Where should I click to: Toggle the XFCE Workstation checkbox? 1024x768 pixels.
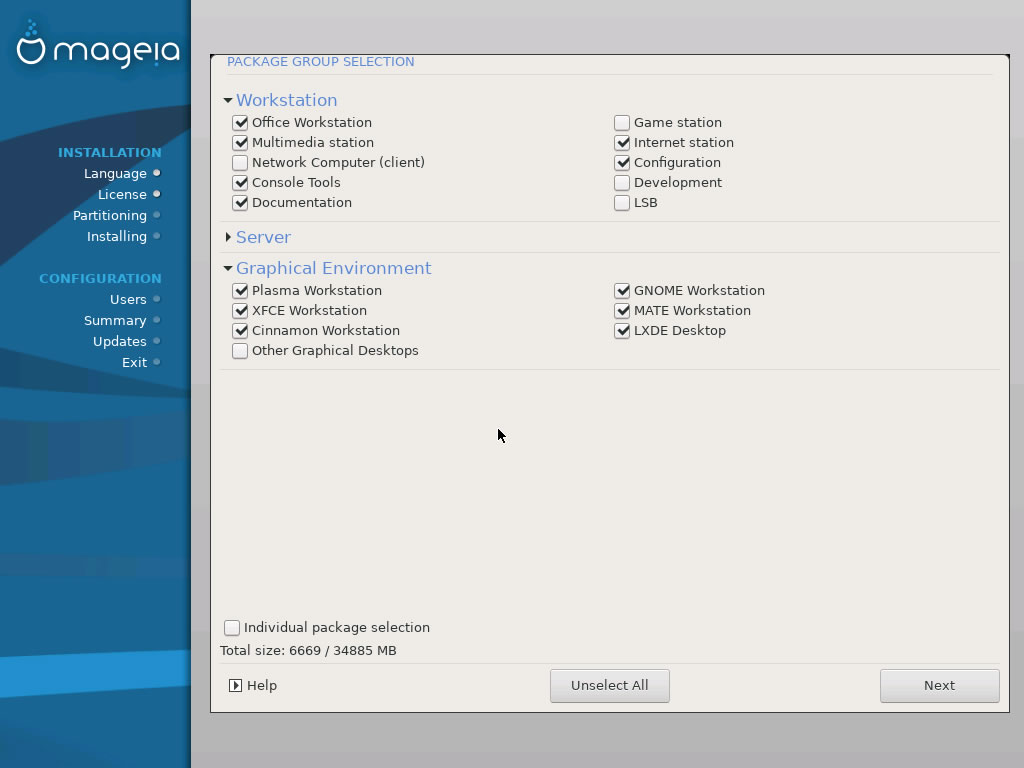(240, 311)
